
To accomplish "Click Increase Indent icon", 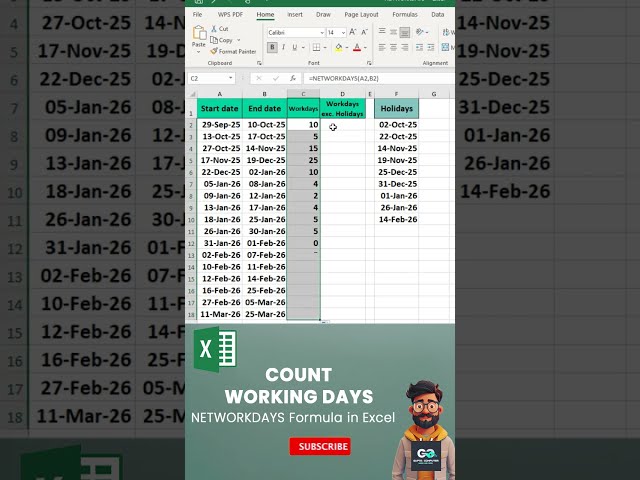I will (x=431, y=47).
